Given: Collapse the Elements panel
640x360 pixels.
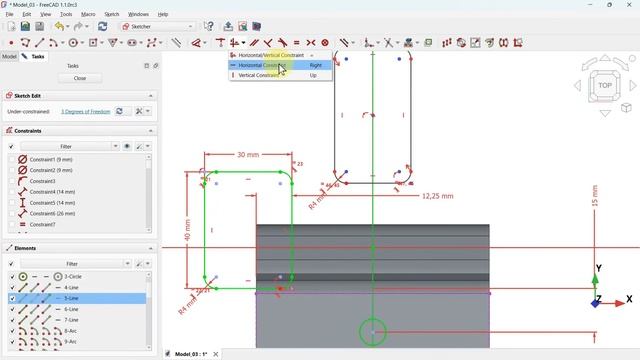Looking at the screenshot, I should (x=151, y=249).
